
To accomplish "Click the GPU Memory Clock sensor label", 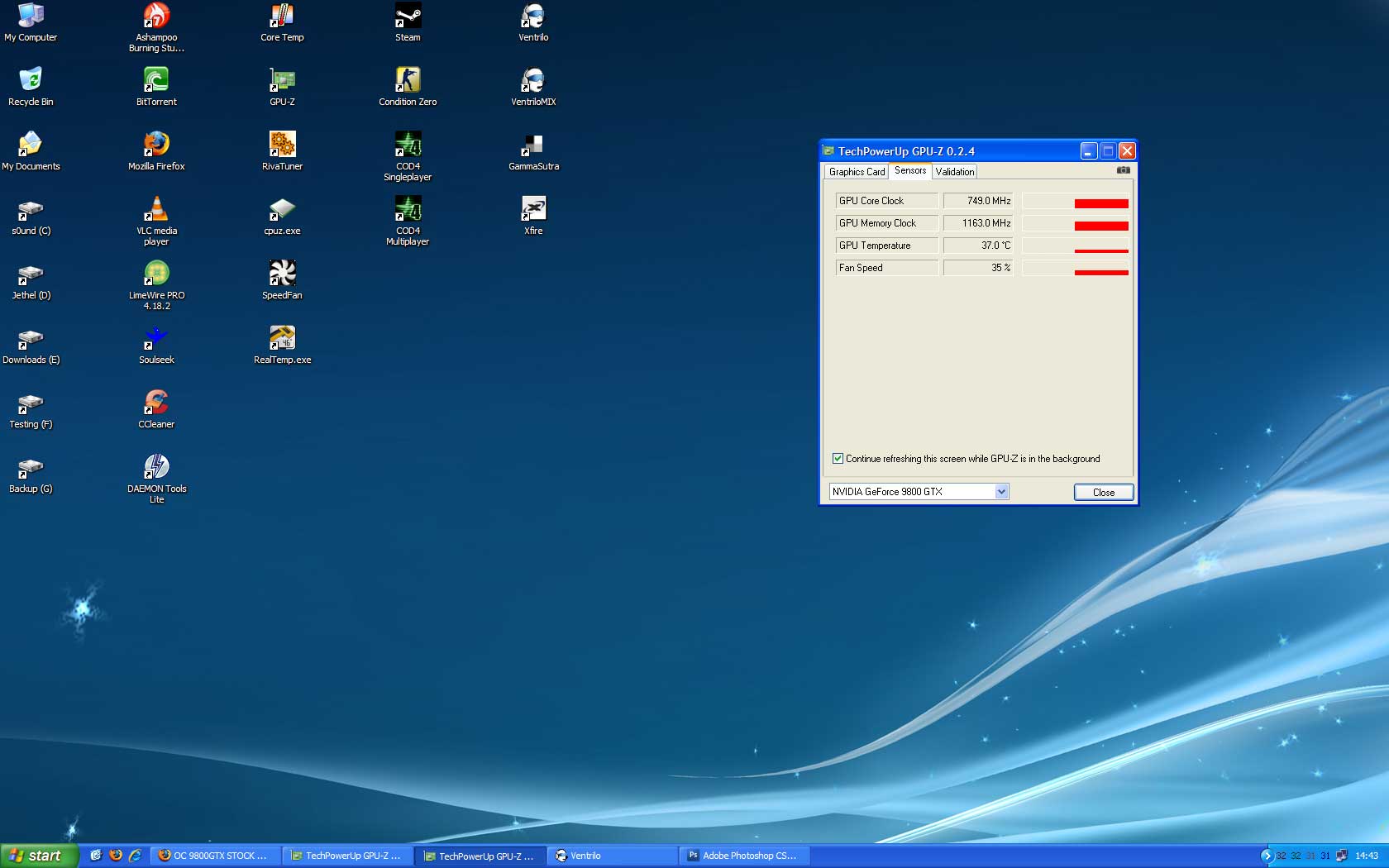I will coord(886,223).
